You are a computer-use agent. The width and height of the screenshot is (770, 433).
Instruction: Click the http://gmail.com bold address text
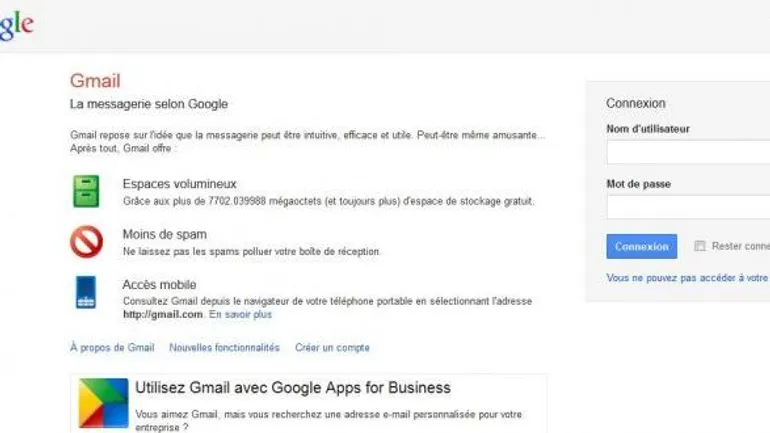pyautogui.click(x=163, y=314)
